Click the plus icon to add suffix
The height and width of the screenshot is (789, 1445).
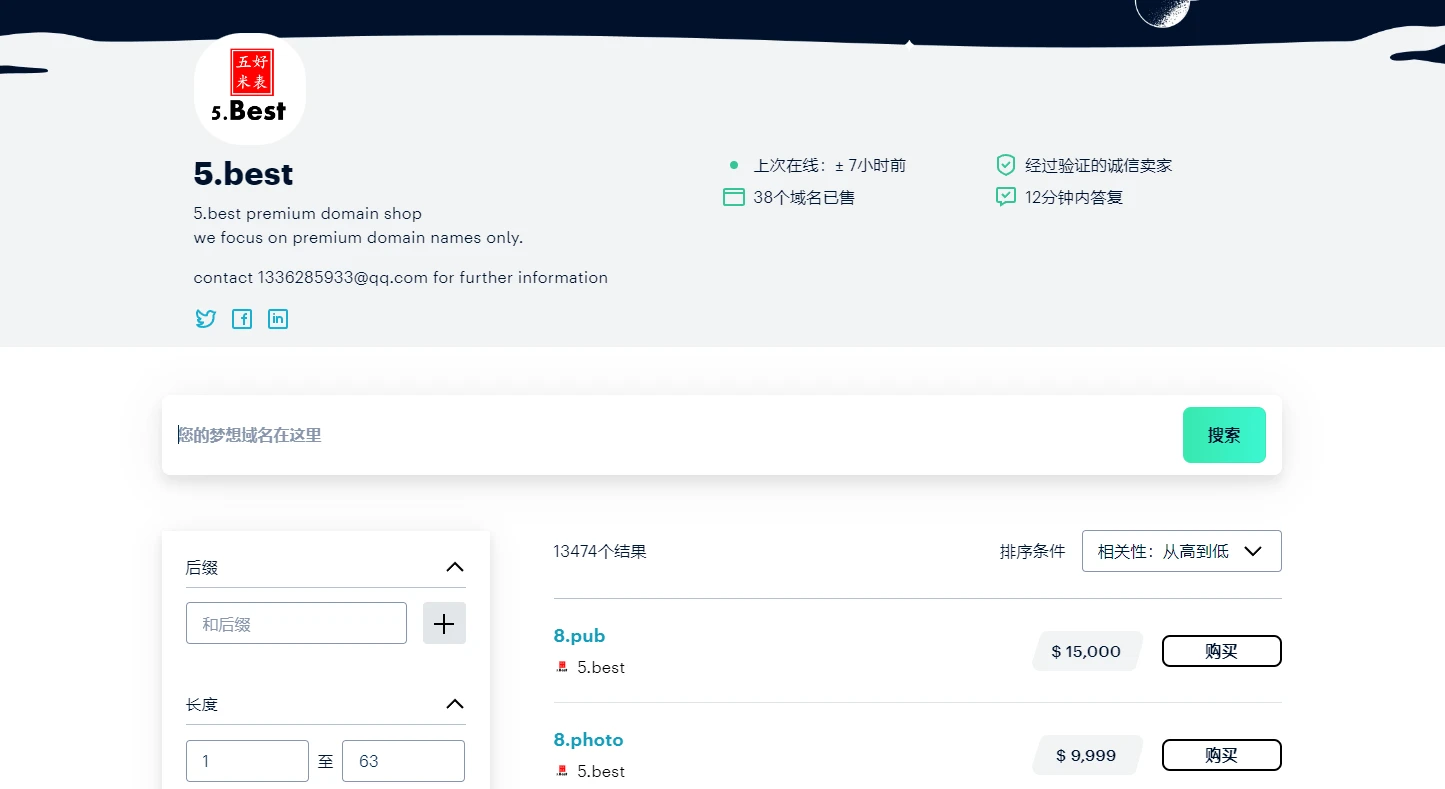444,624
